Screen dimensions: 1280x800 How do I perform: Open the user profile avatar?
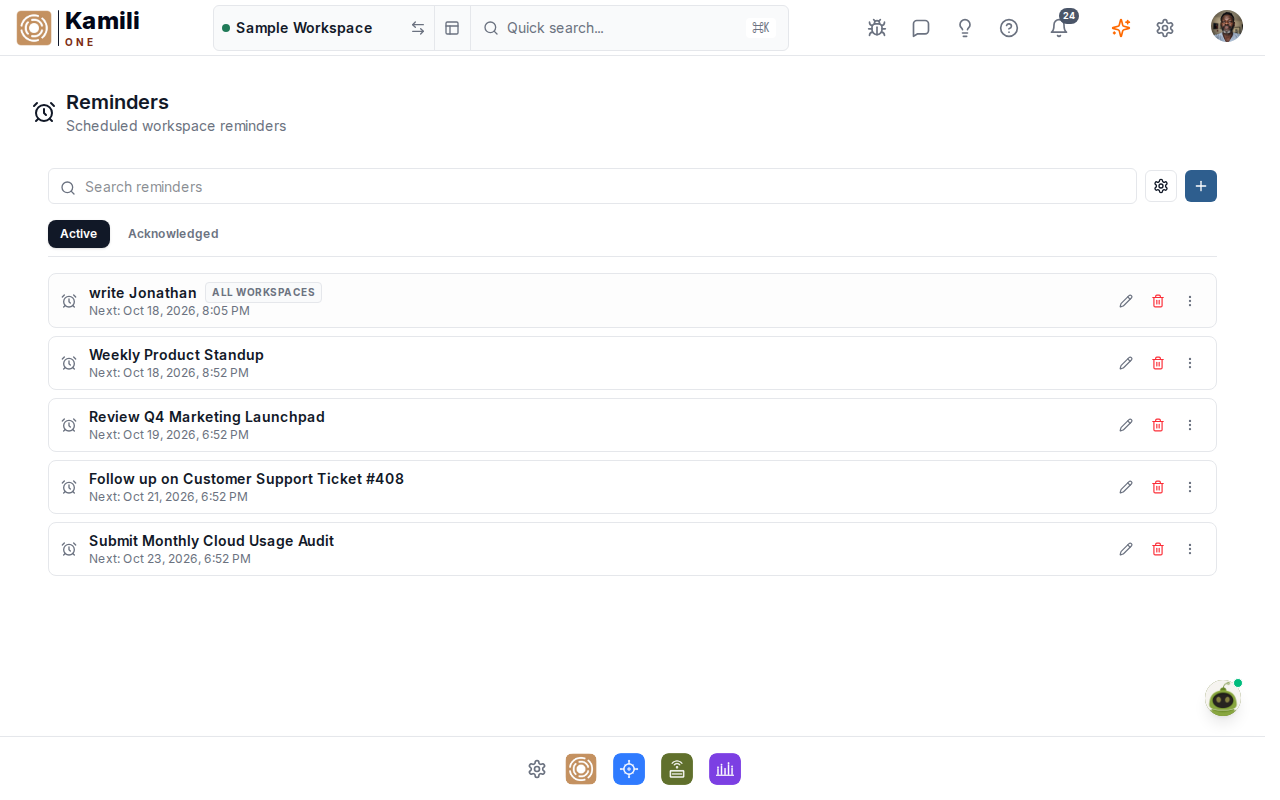coord(1227,27)
